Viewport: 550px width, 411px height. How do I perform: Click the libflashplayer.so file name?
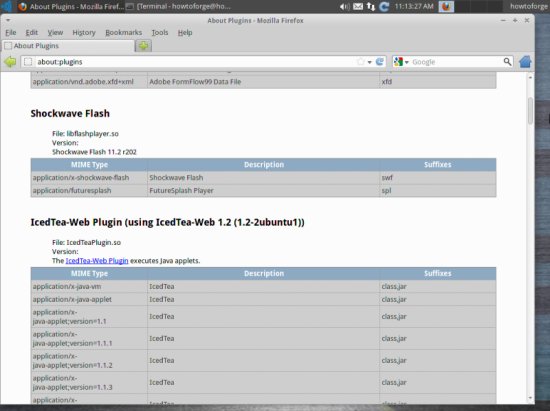click(x=93, y=134)
